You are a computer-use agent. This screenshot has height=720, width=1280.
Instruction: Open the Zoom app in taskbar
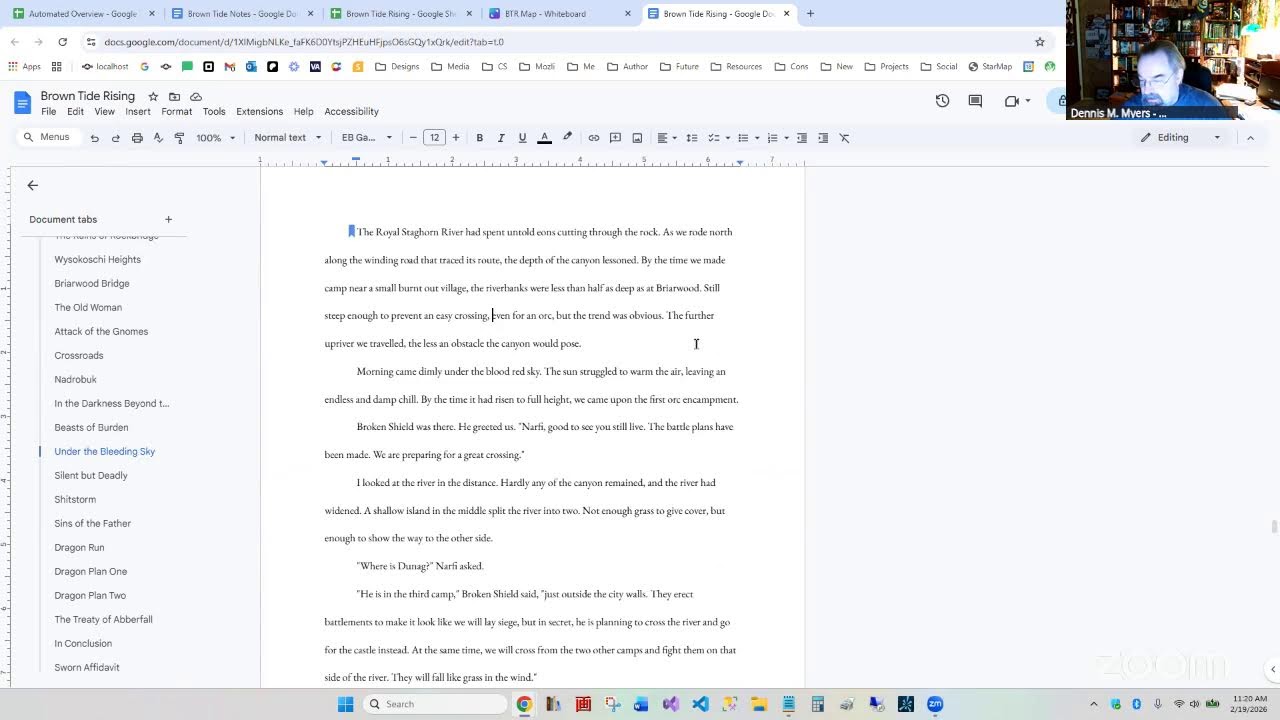935,704
